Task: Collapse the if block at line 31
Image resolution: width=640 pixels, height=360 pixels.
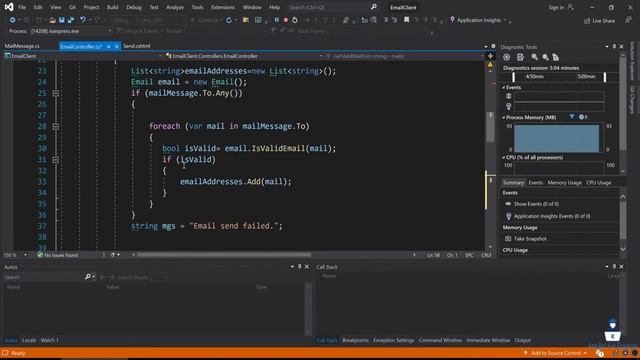Action: (x=56, y=160)
